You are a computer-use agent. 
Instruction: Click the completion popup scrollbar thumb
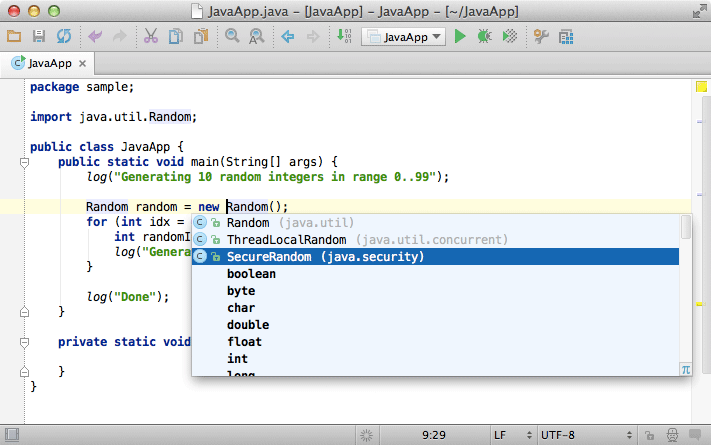[x=686, y=227]
